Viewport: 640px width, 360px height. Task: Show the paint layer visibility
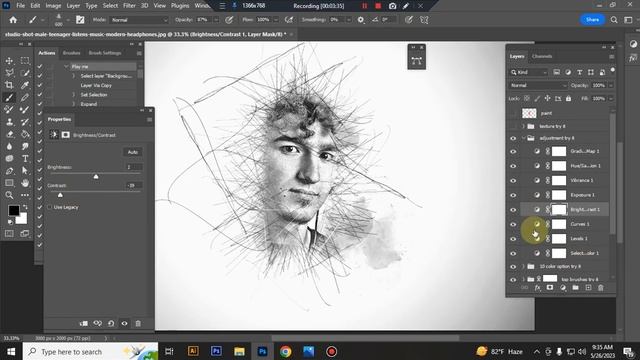(x=513, y=113)
